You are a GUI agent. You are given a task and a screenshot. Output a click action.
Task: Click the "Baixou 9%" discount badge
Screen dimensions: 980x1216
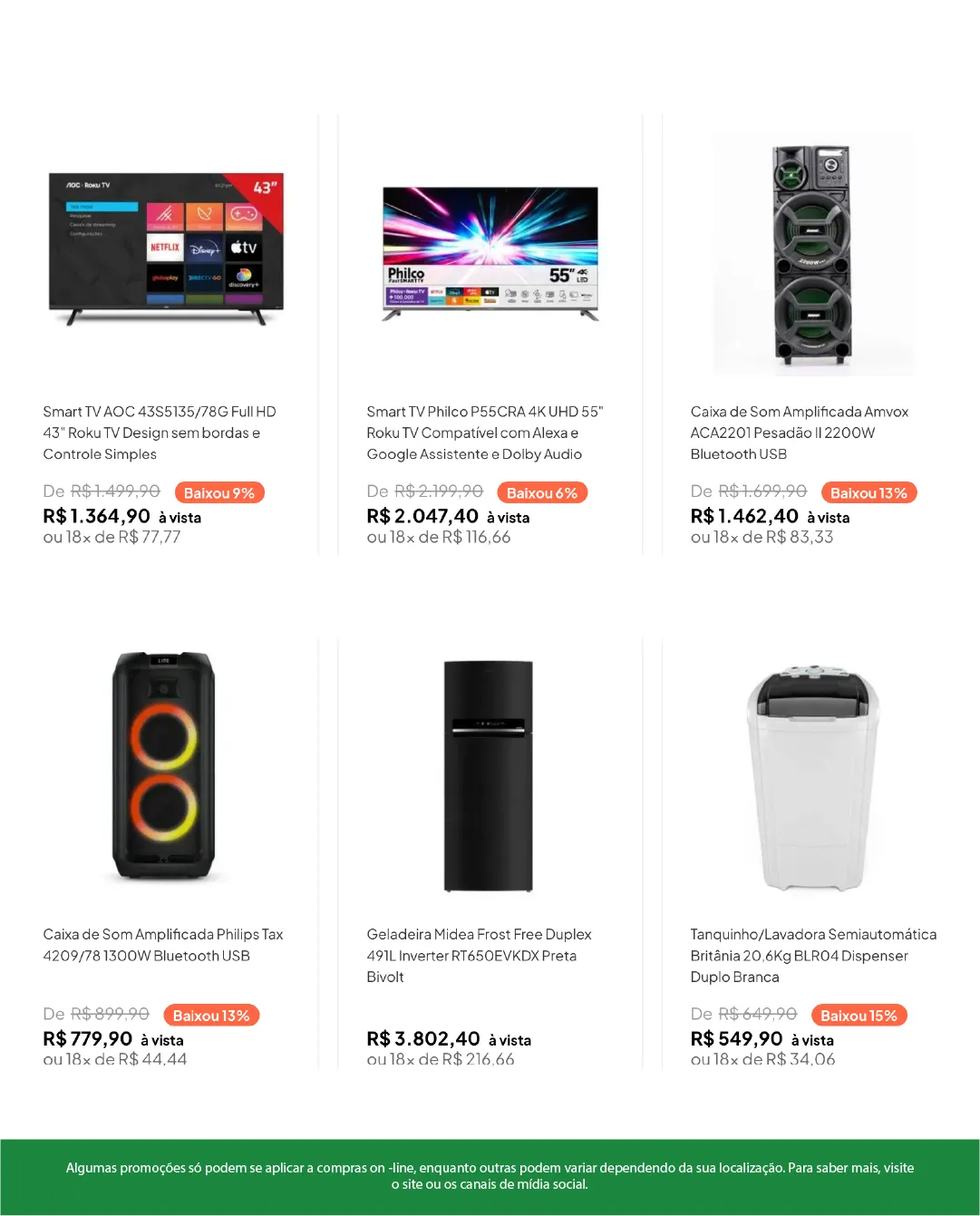tap(219, 493)
